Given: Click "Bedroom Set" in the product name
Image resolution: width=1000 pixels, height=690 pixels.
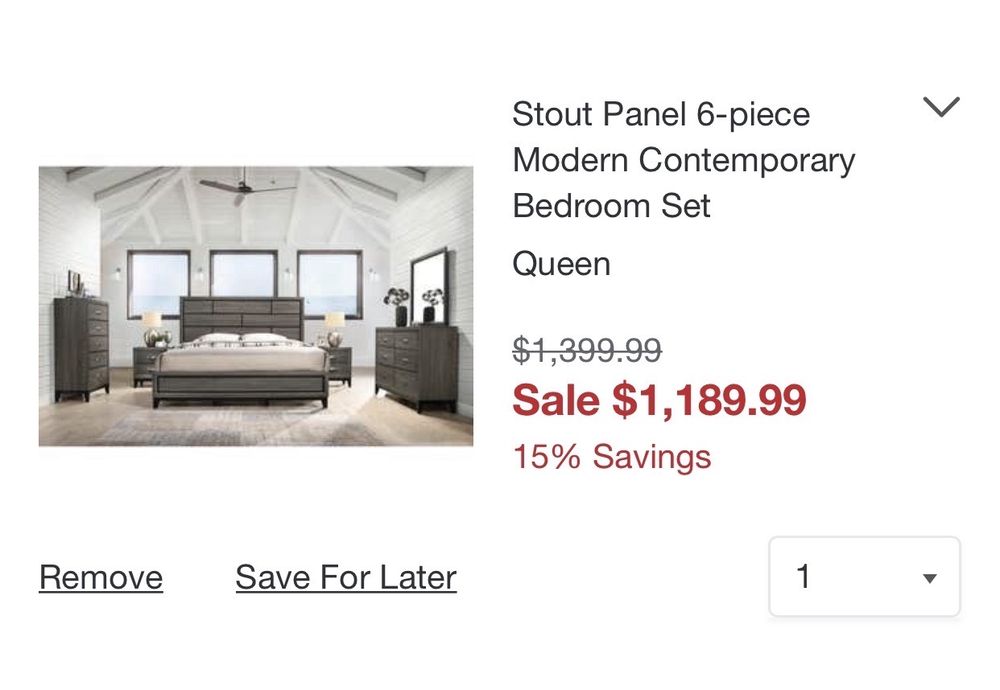Looking at the screenshot, I should (x=611, y=206).
